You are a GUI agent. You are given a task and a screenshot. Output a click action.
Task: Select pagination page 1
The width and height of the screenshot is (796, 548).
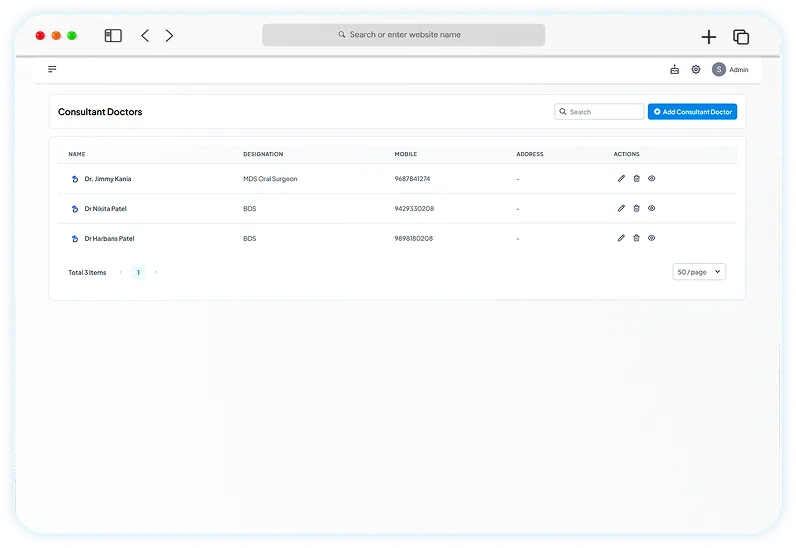point(138,272)
